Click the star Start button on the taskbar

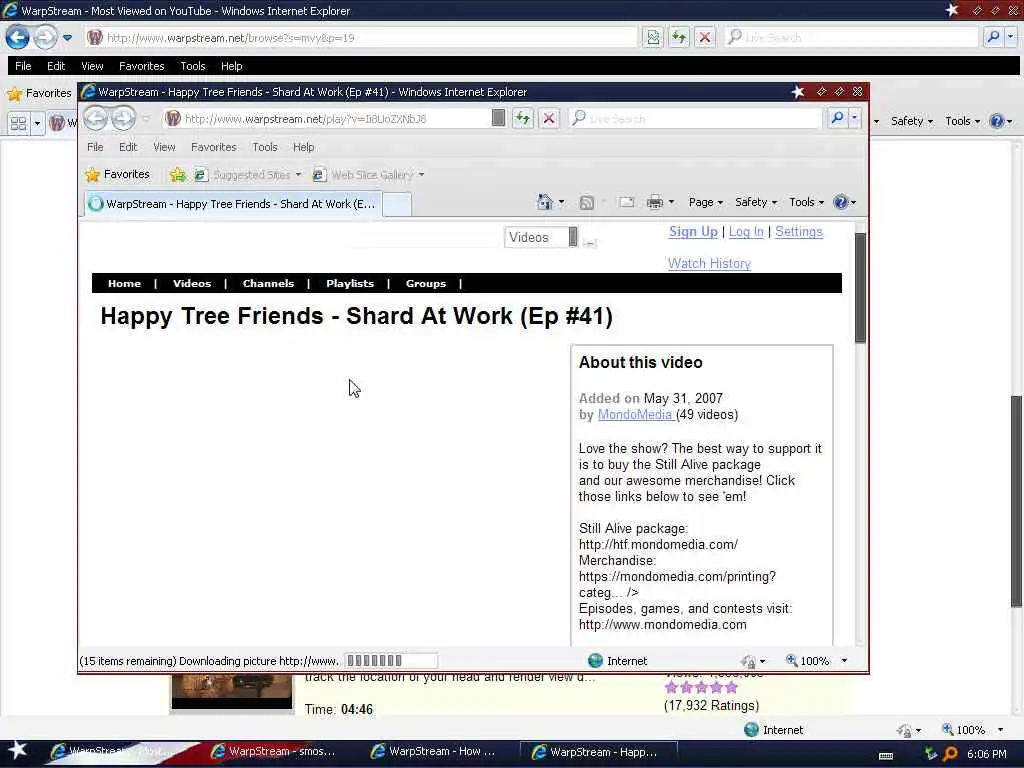(x=17, y=751)
